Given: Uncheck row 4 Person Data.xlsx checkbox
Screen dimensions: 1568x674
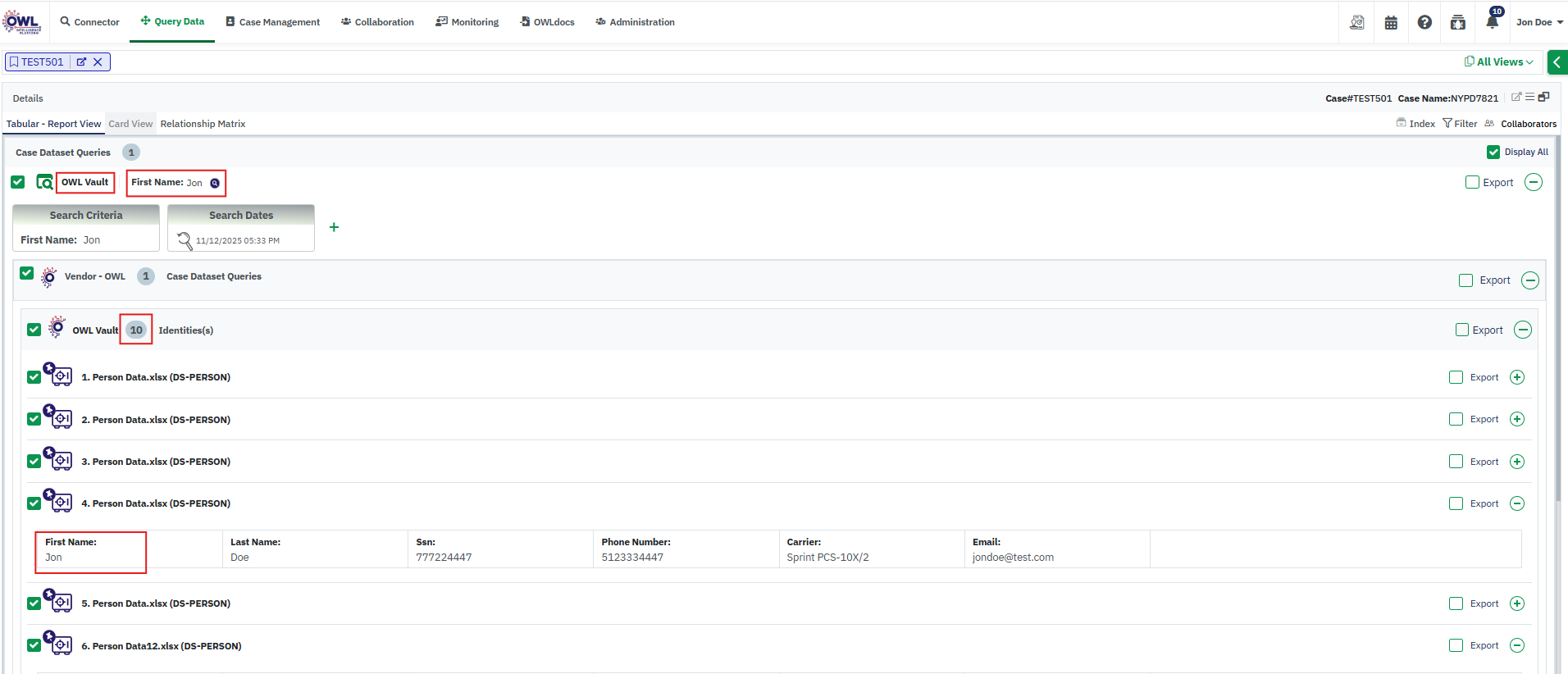Looking at the screenshot, I should (34, 503).
